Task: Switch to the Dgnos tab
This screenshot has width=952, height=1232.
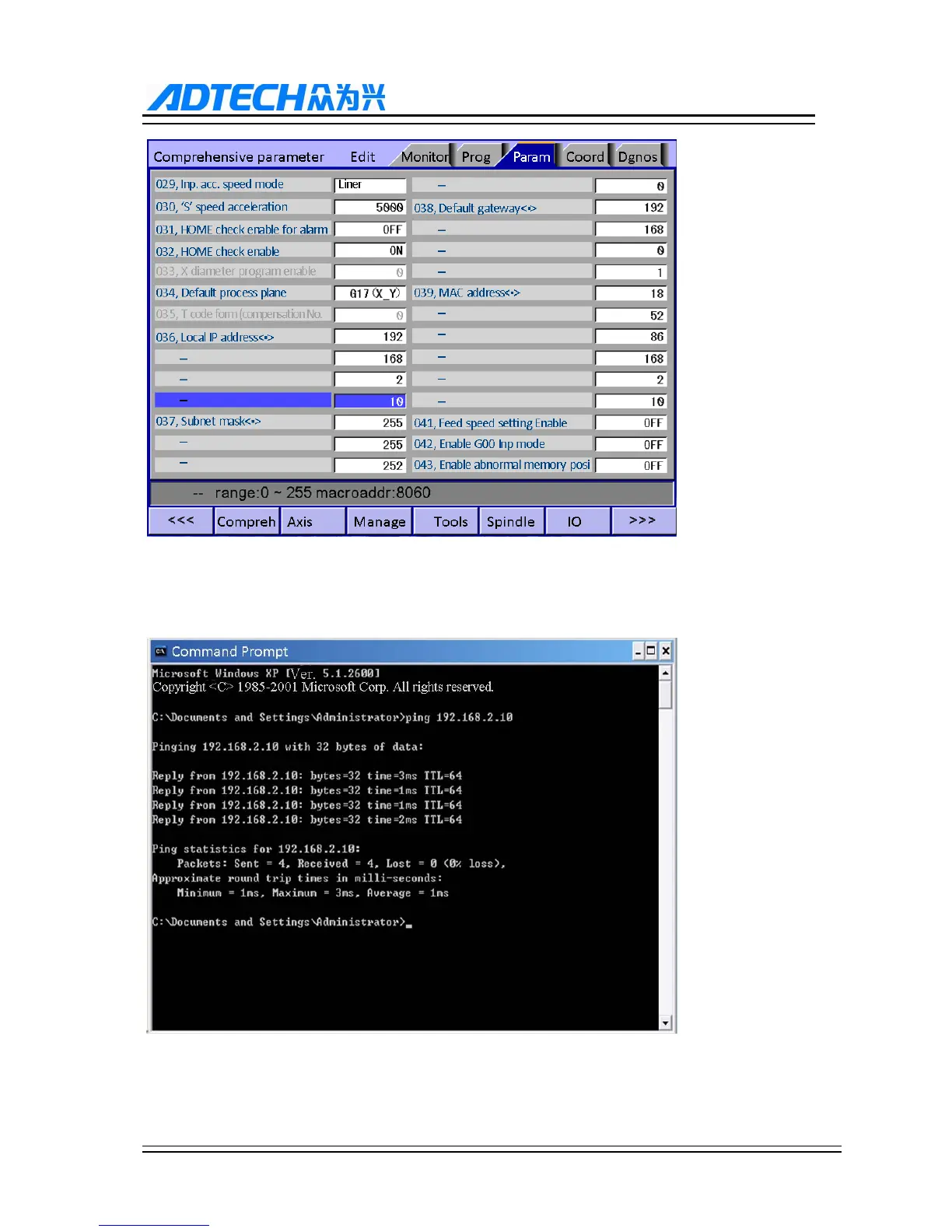Action: coord(638,156)
